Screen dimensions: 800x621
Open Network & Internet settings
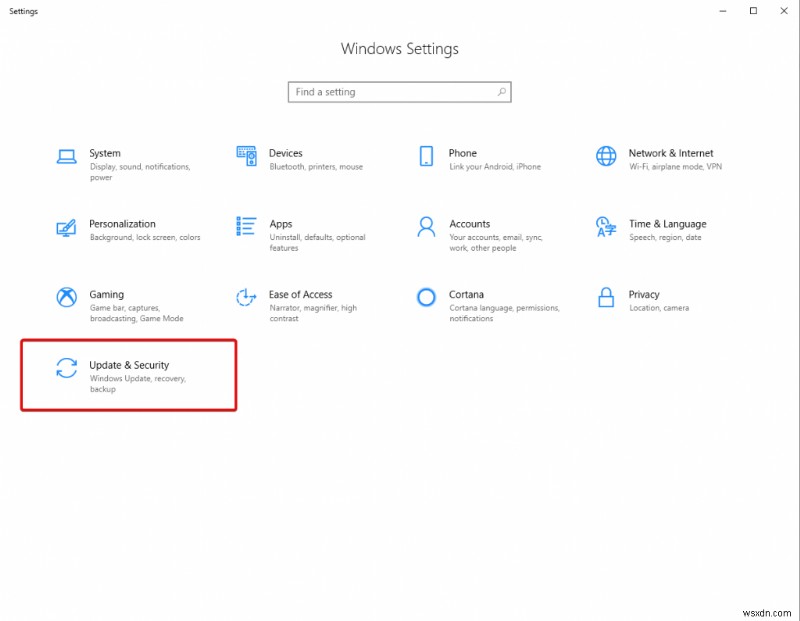(672, 158)
